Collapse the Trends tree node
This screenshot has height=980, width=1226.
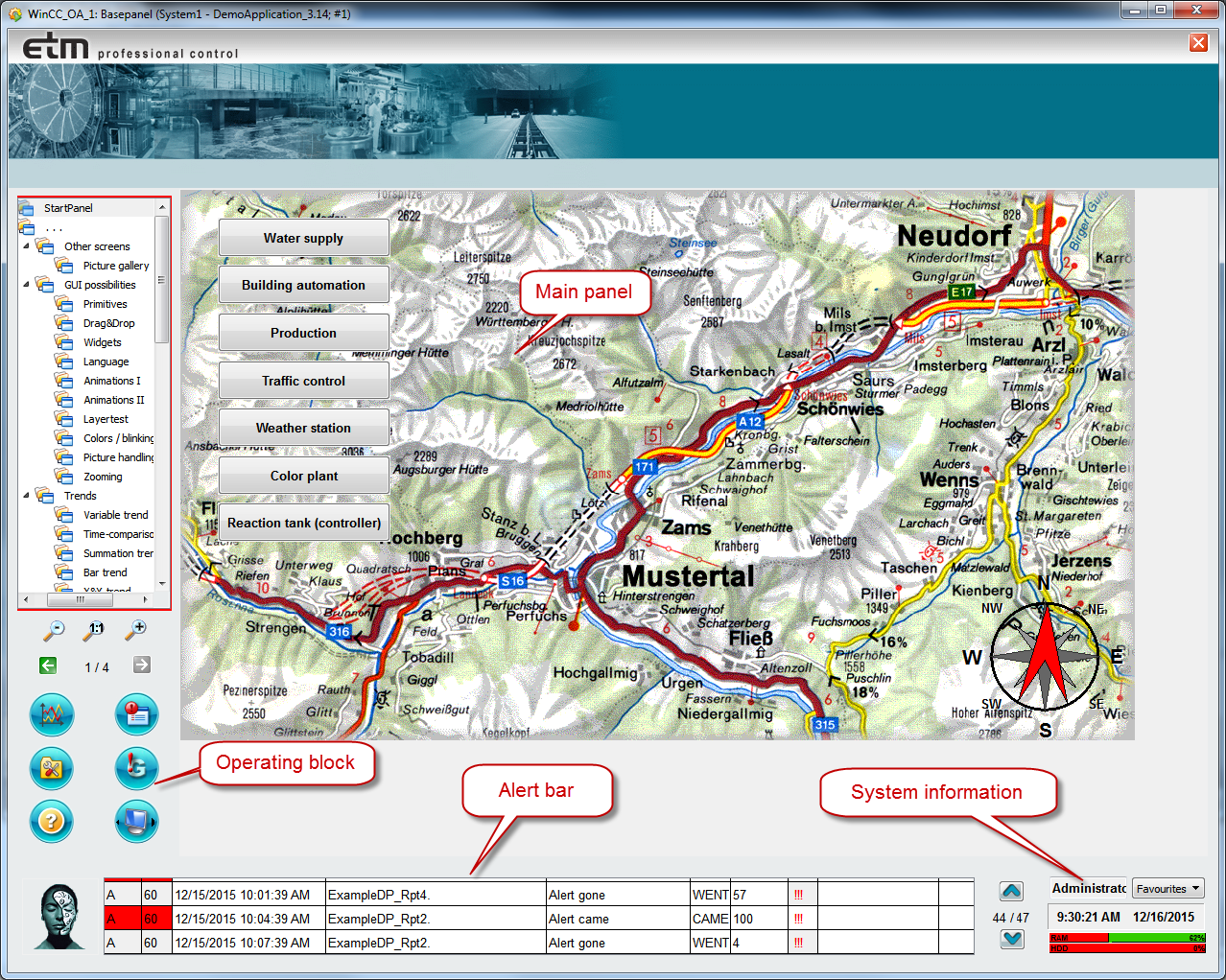[x=26, y=496]
